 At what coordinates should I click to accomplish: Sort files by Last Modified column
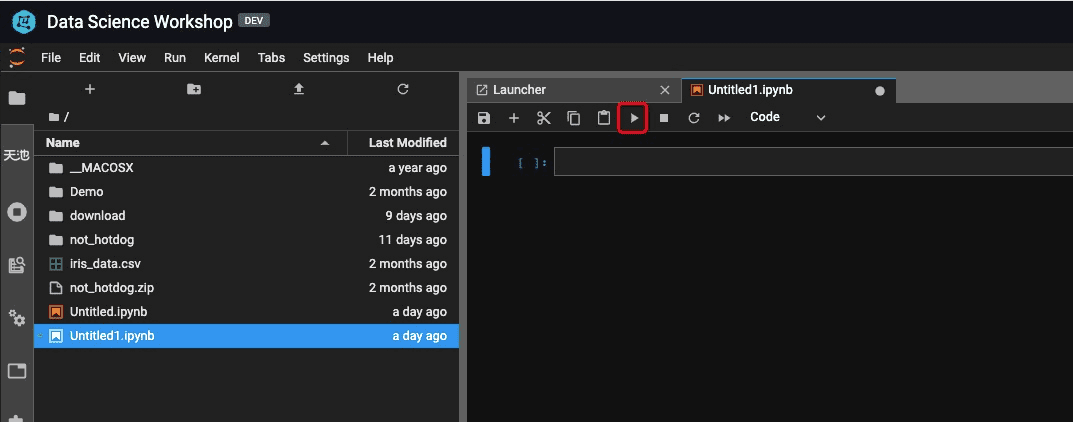point(404,142)
